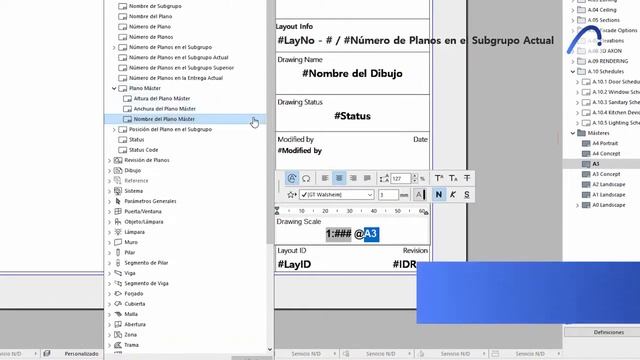Select Altura del Plano Máster autotext
This screenshot has width=640, height=360.
pyautogui.click(x=162, y=98)
